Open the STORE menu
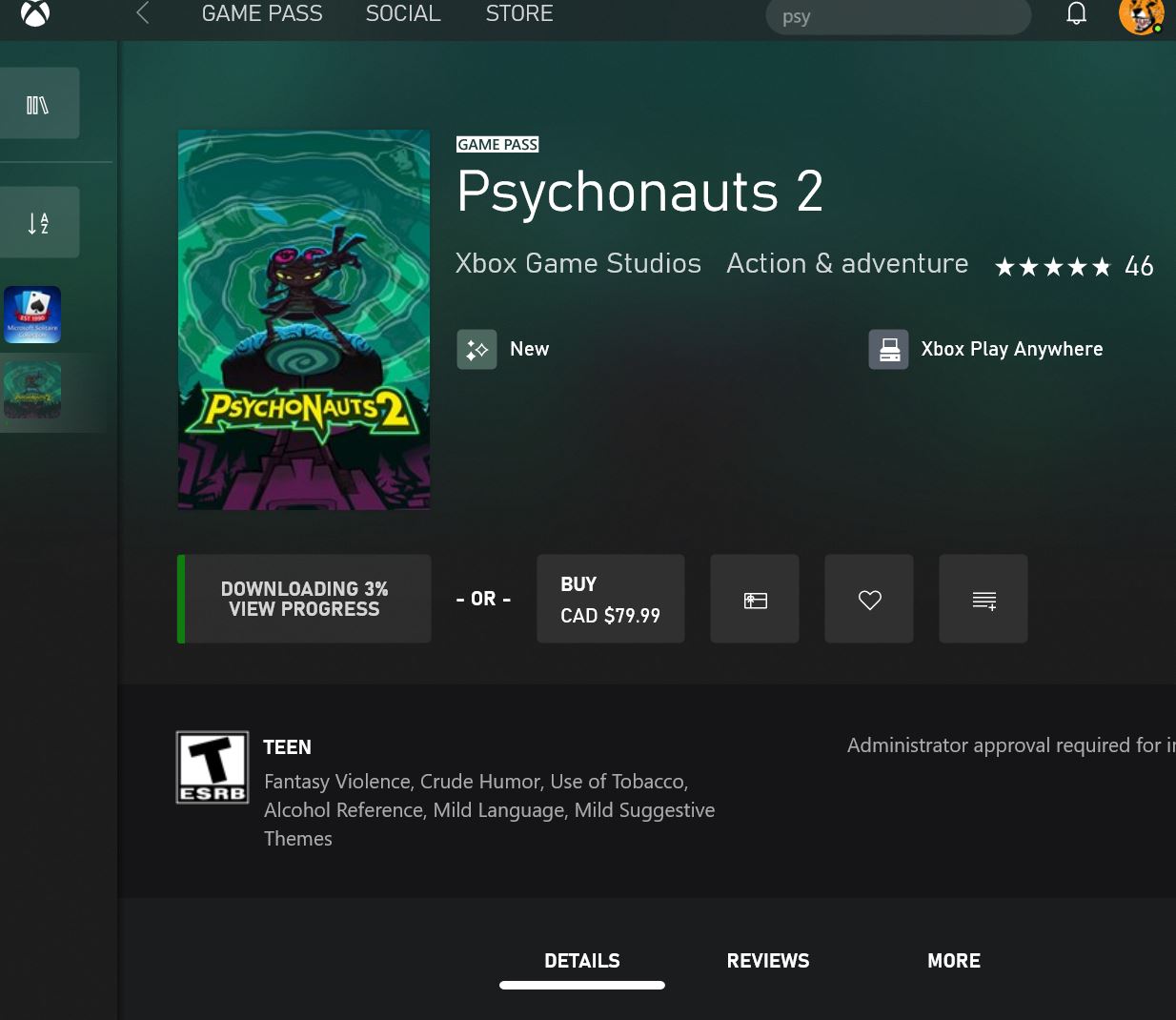The width and height of the screenshot is (1176, 1020). click(519, 13)
